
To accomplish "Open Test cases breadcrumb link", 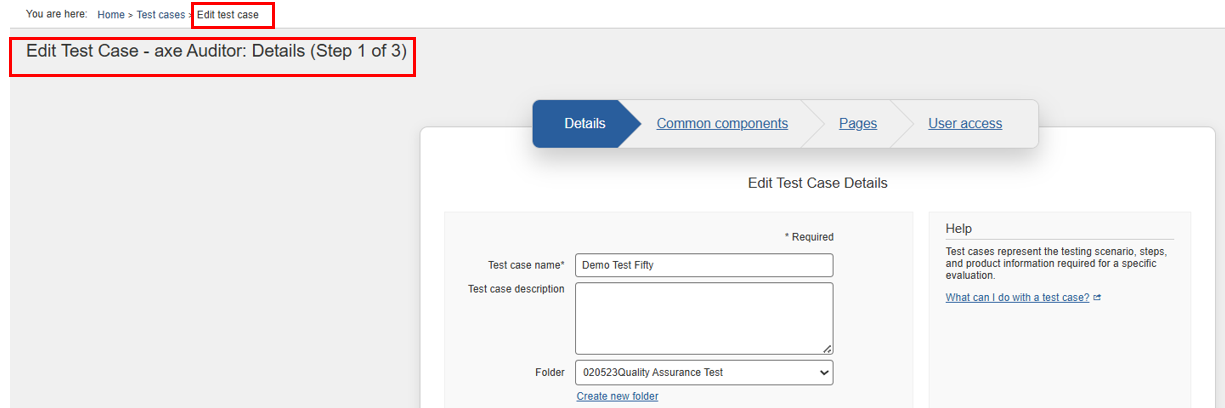I will pyautogui.click(x=161, y=15).
